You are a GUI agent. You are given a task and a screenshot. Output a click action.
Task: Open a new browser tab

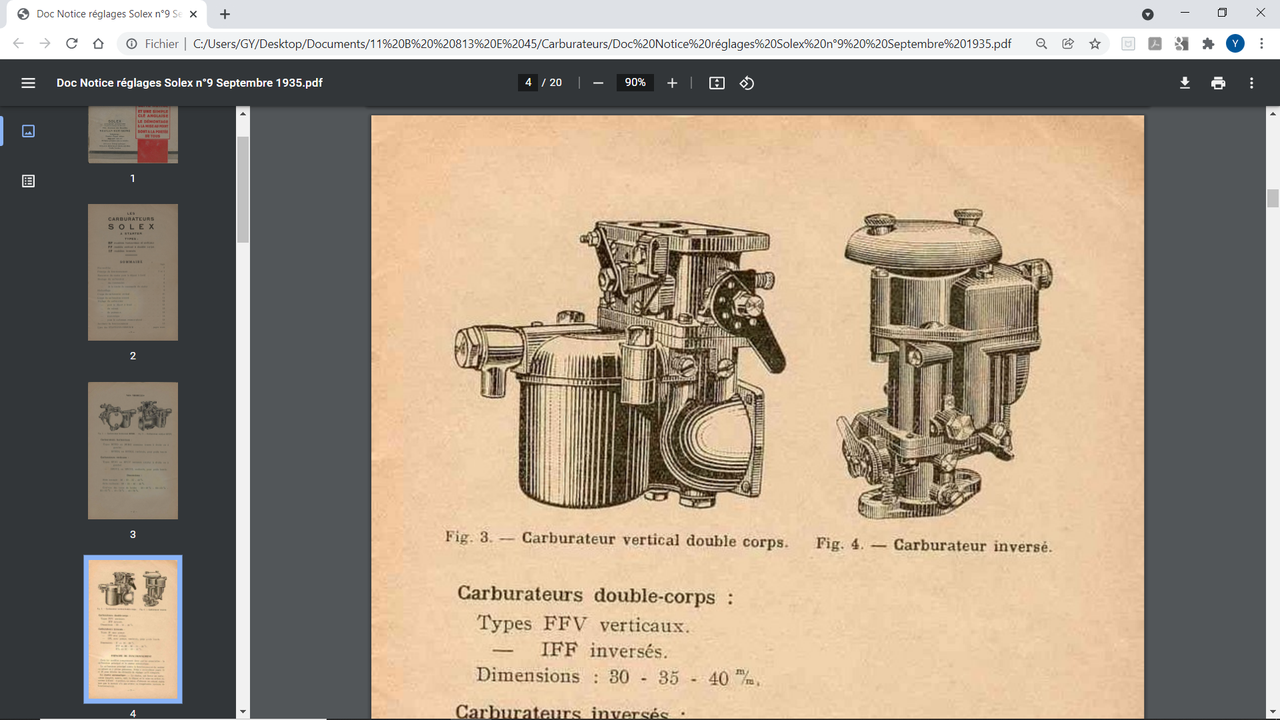tap(225, 14)
